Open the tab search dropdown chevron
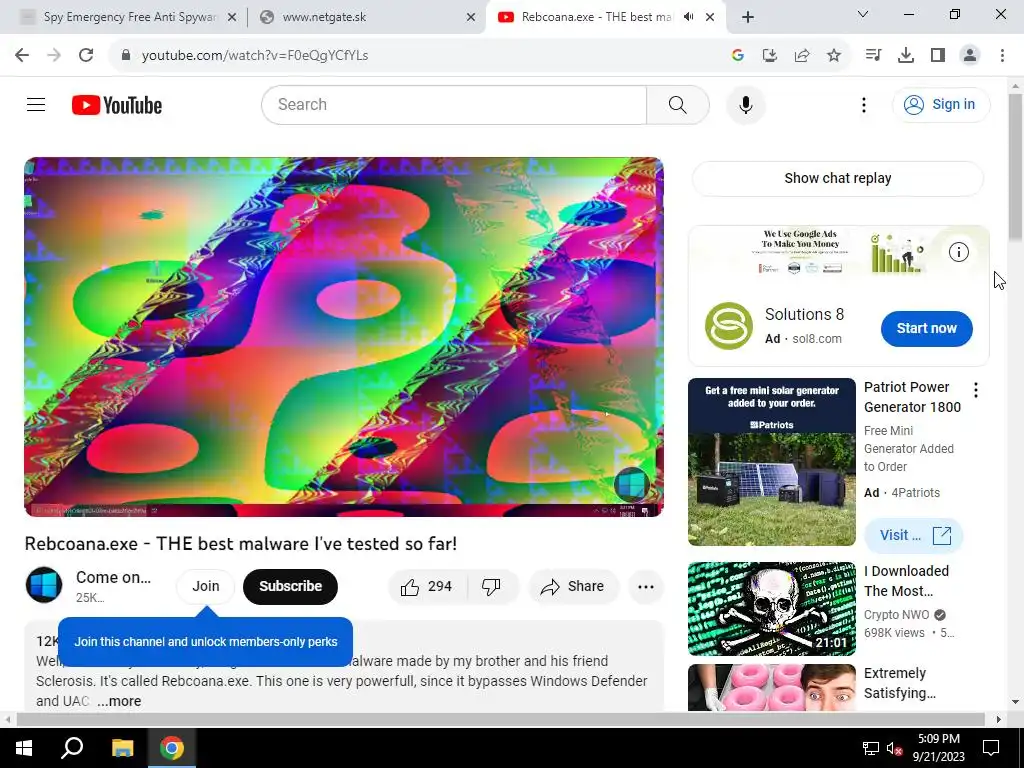Image resolution: width=1024 pixels, height=768 pixels. point(862,14)
